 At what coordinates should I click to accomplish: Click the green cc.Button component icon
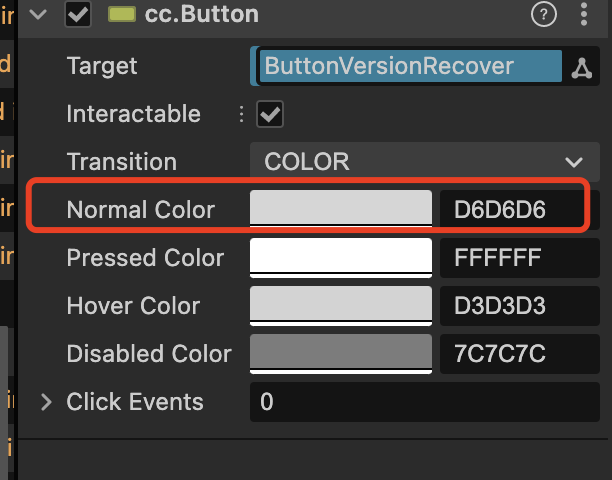coord(122,14)
